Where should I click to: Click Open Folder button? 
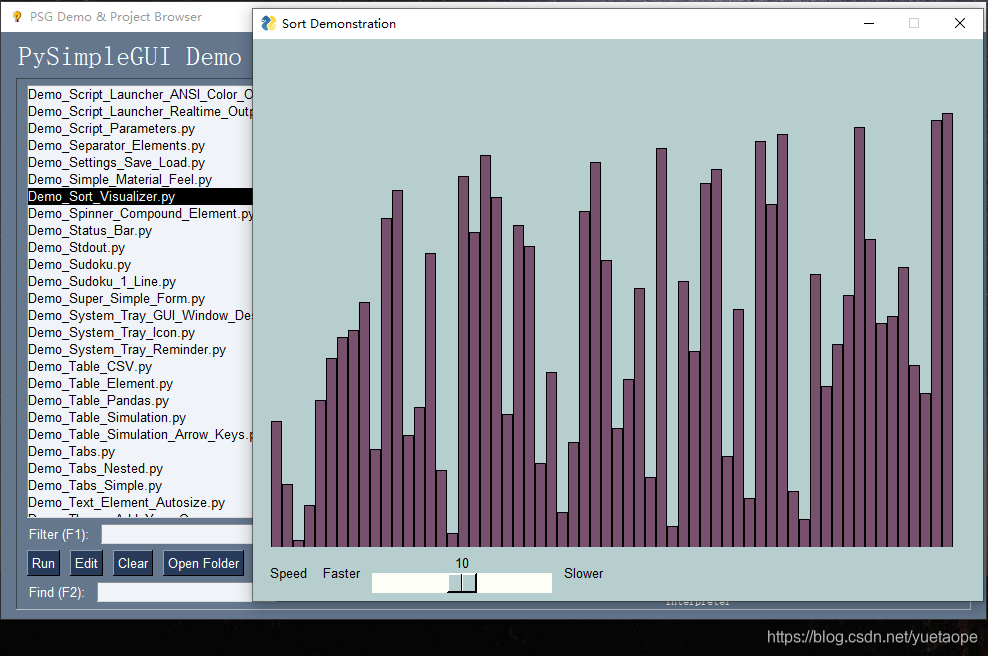[x=204, y=563]
